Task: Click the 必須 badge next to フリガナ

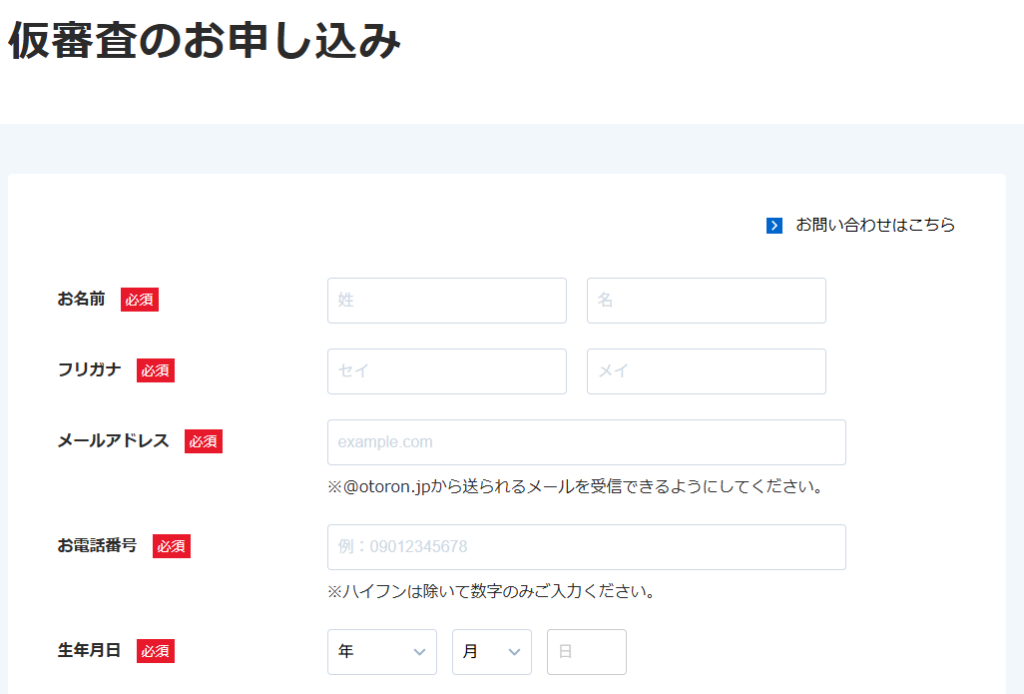Action: click(155, 370)
